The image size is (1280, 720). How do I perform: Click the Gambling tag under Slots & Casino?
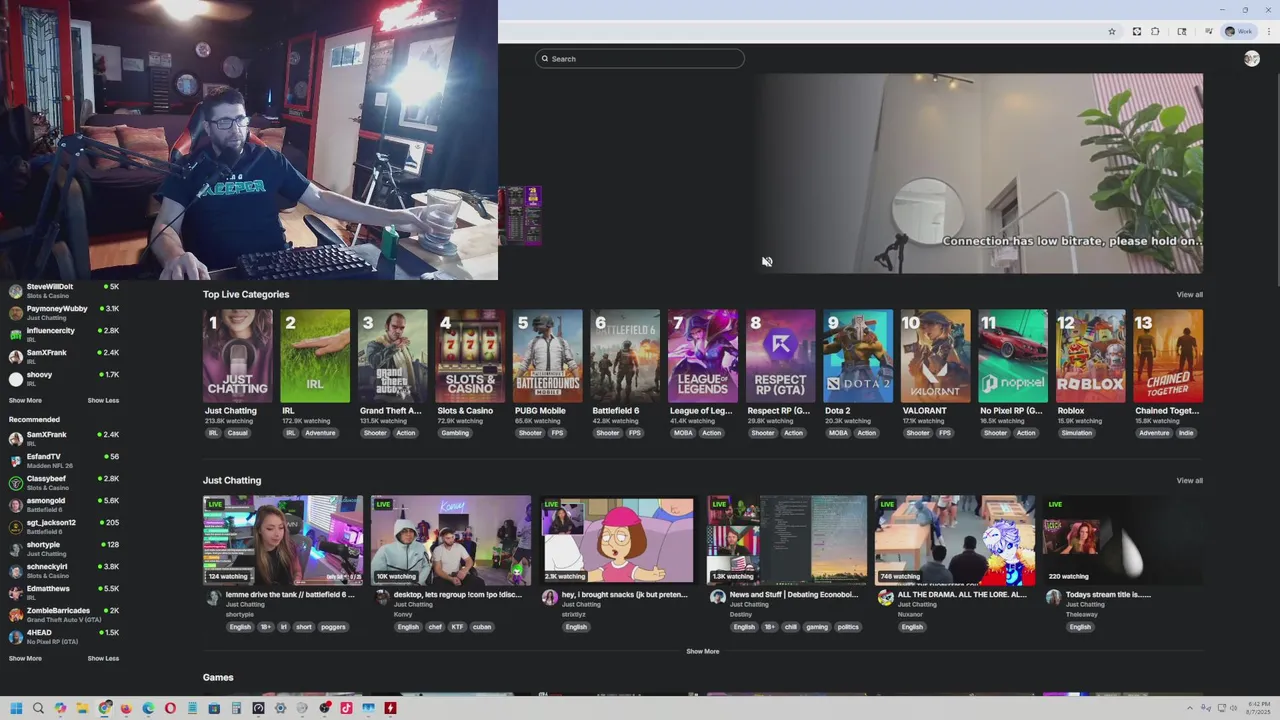point(454,433)
